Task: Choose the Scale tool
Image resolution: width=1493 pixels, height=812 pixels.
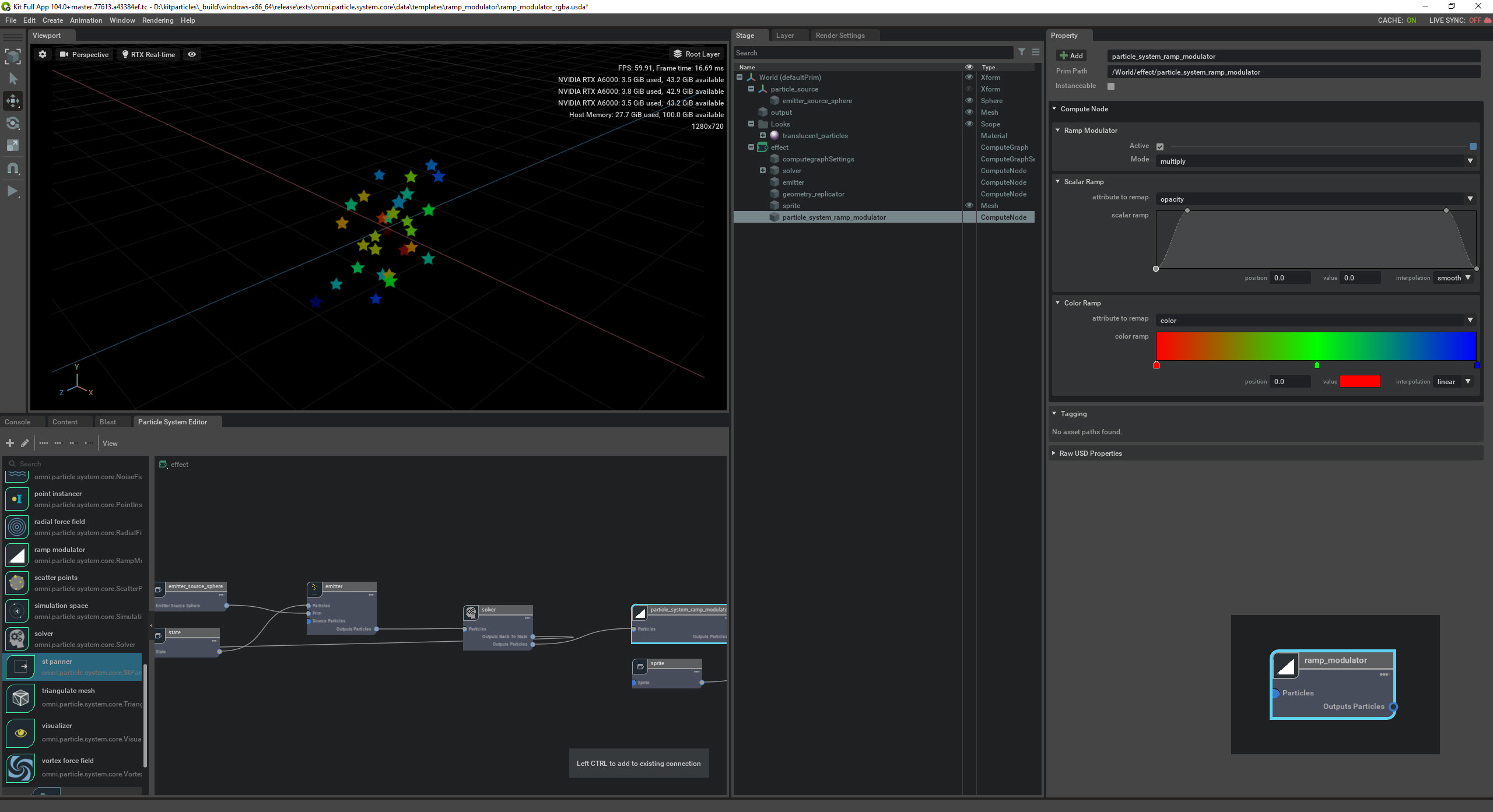Action: tap(13, 146)
